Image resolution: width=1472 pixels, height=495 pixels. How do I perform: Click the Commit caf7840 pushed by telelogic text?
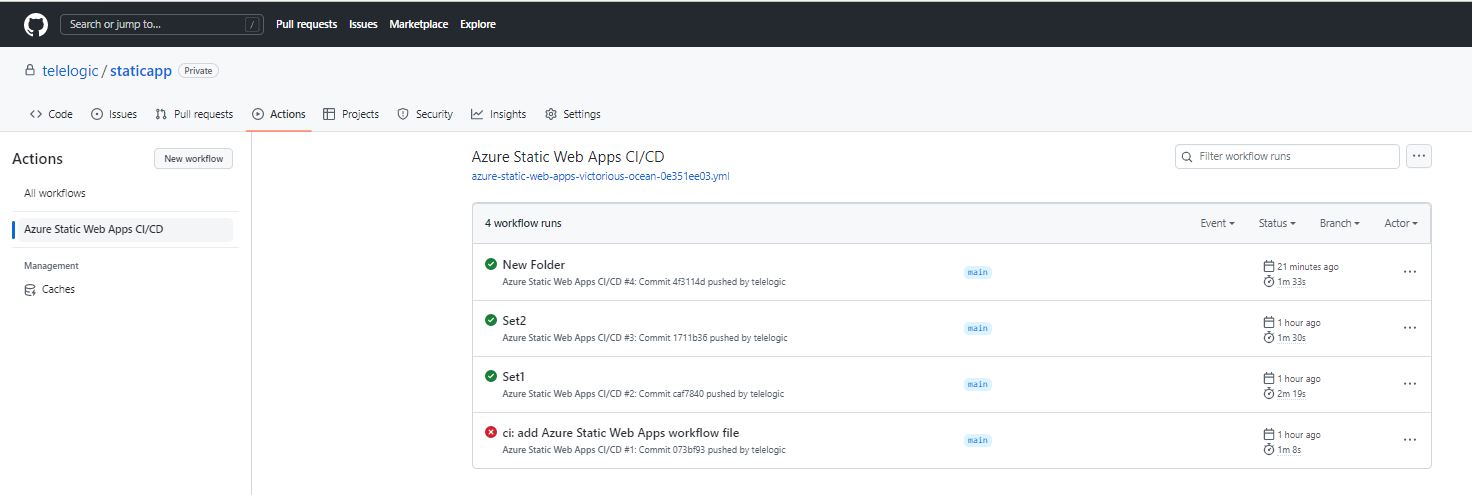tap(711, 394)
